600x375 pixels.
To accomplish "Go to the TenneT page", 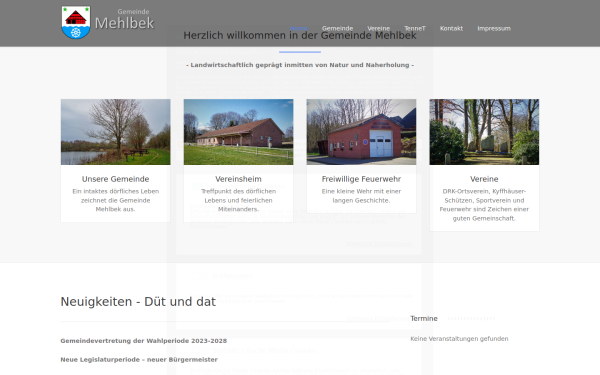I will [x=415, y=28].
